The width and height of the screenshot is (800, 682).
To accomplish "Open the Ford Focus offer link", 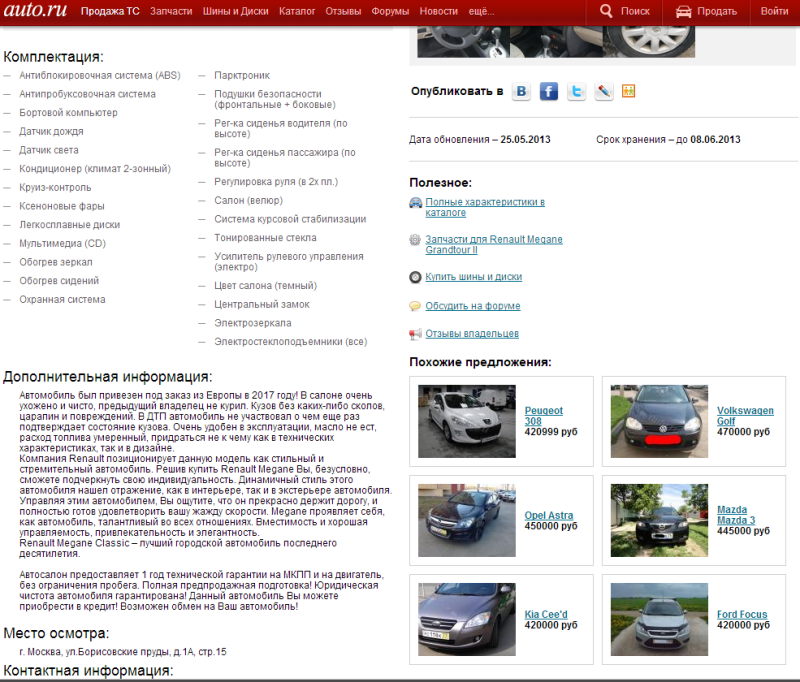I will pos(742,614).
